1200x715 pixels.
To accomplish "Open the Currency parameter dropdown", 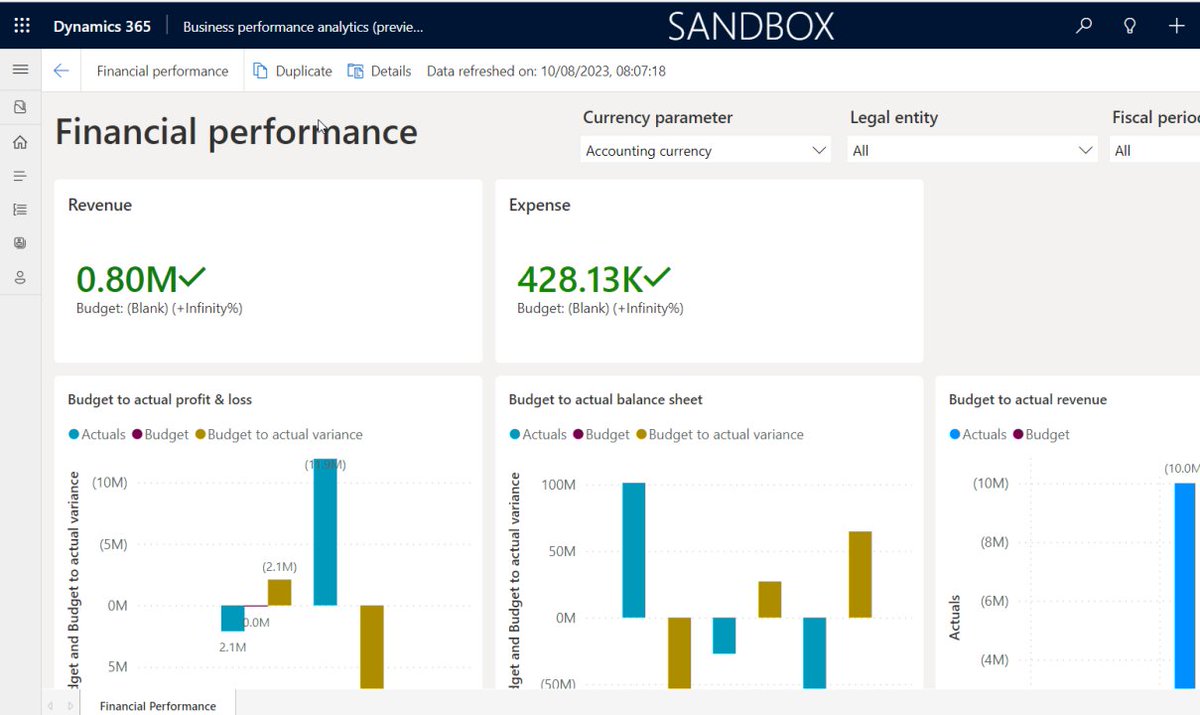I will (705, 150).
